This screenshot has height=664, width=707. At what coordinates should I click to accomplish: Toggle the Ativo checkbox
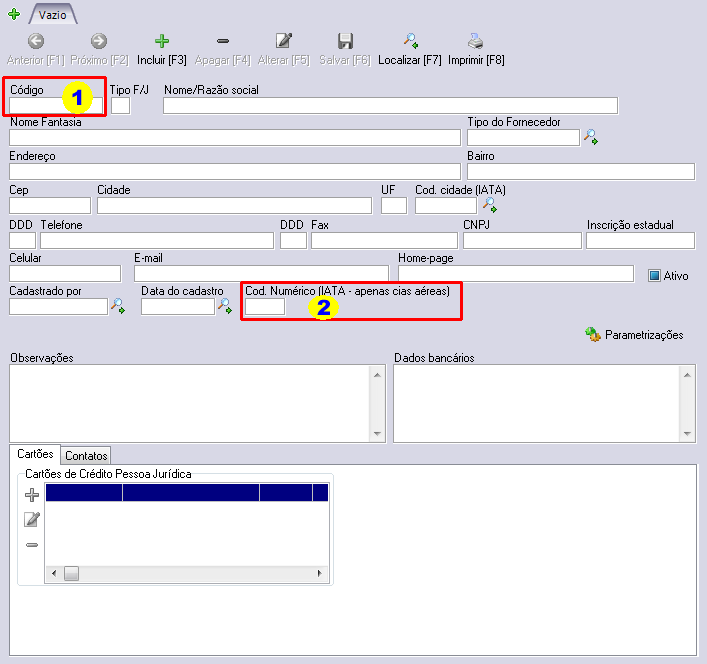click(654, 275)
